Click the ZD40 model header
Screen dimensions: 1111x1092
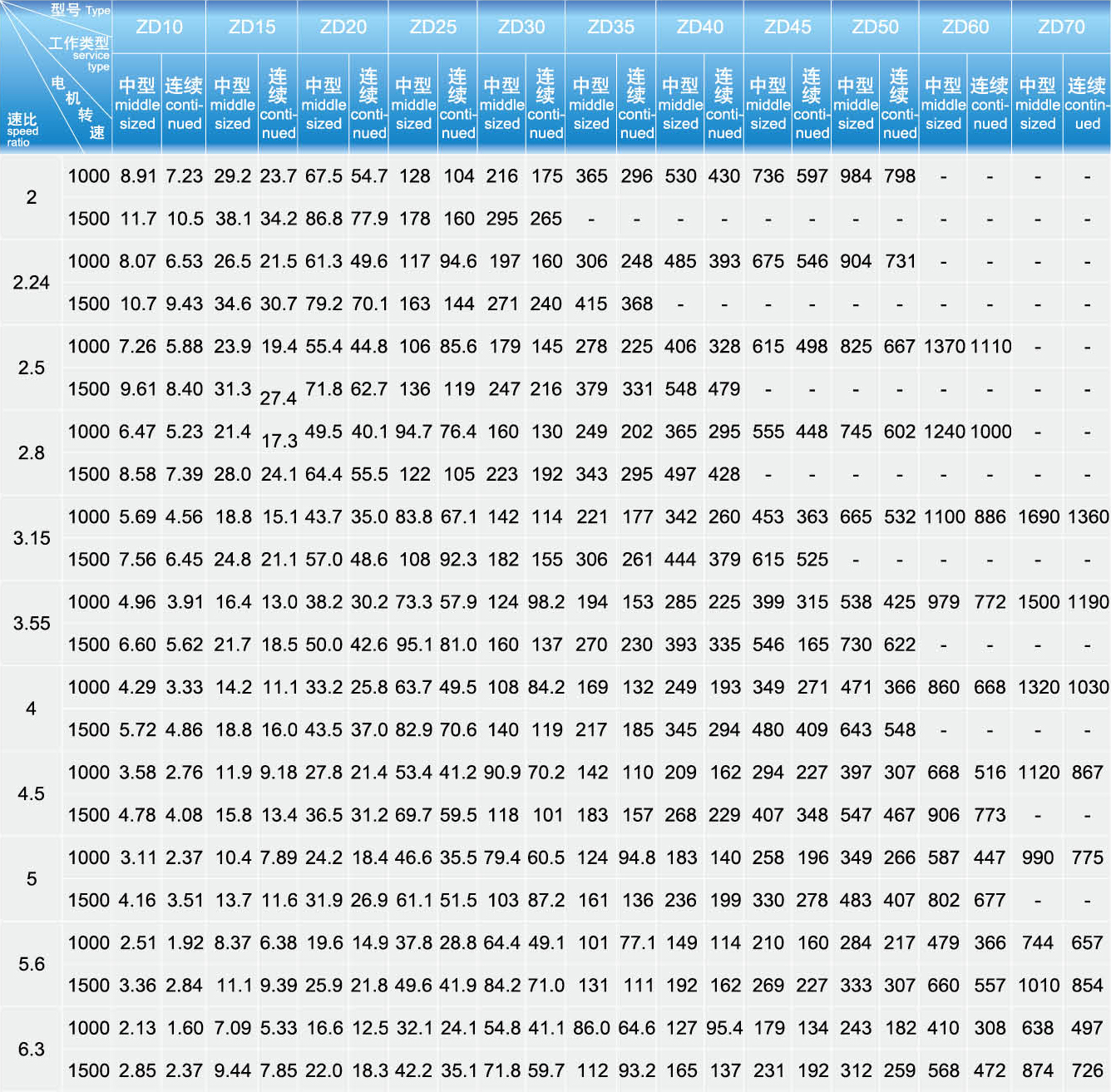[699, 27]
